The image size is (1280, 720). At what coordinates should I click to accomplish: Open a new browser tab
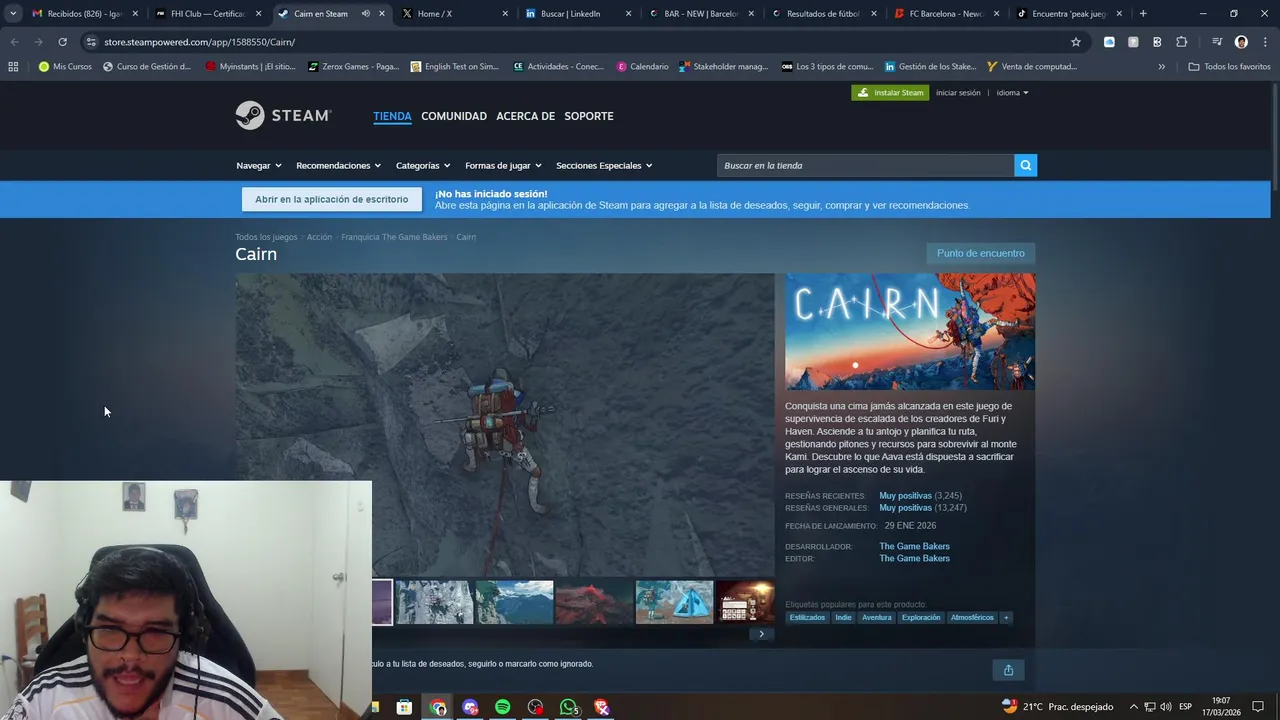1143,14
